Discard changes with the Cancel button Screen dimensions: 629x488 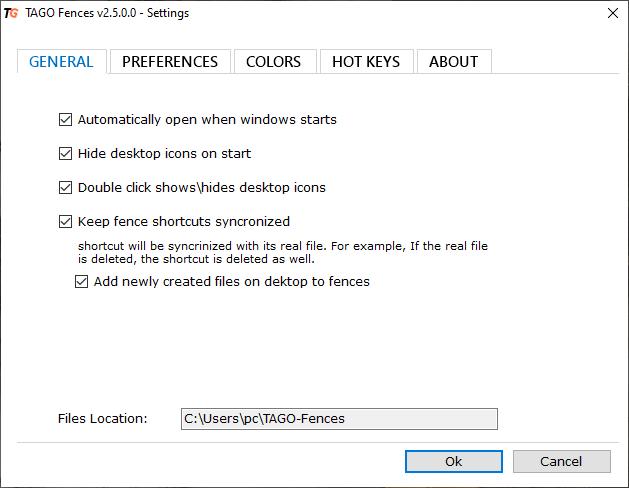click(x=562, y=462)
